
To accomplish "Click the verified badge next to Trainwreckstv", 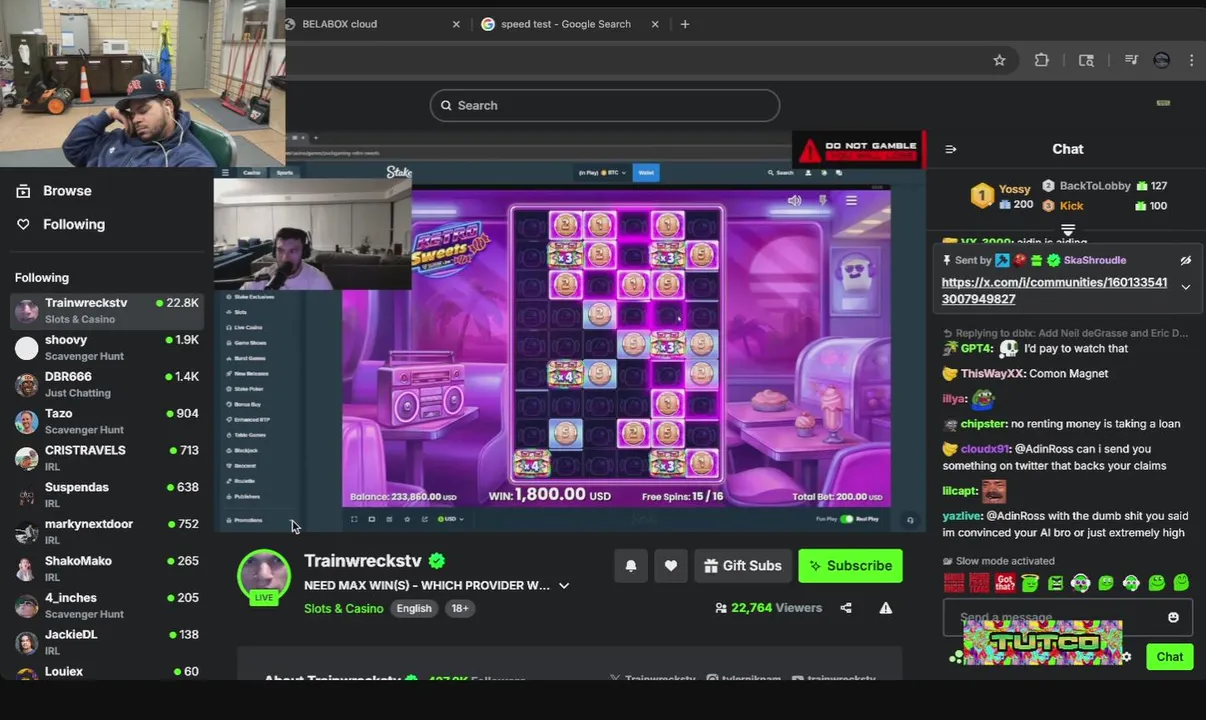I will (437, 561).
